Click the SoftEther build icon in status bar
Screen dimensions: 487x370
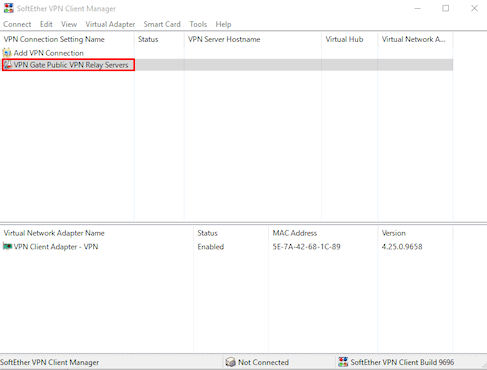click(x=343, y=362)
